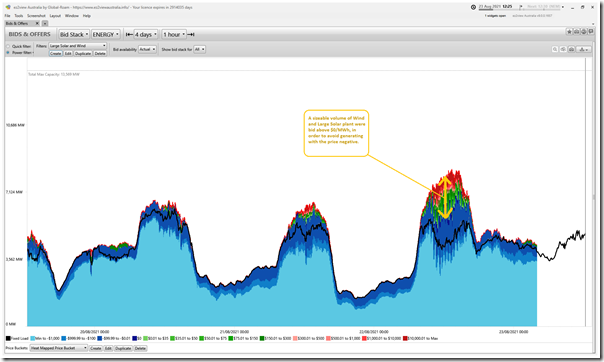
Task: Click the -$999.99 to -$100 legend swatch
Action: pyautogui.click(x=64, y=339)
